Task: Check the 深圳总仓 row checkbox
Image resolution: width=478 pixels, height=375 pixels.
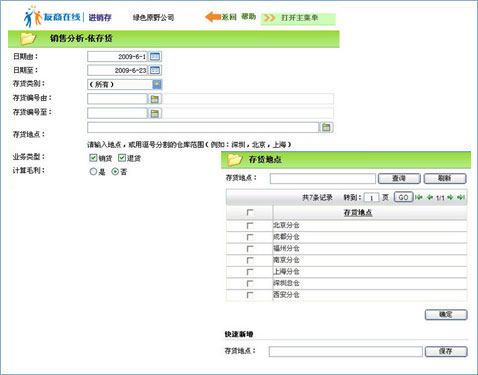Action: (x=250, y=283)
